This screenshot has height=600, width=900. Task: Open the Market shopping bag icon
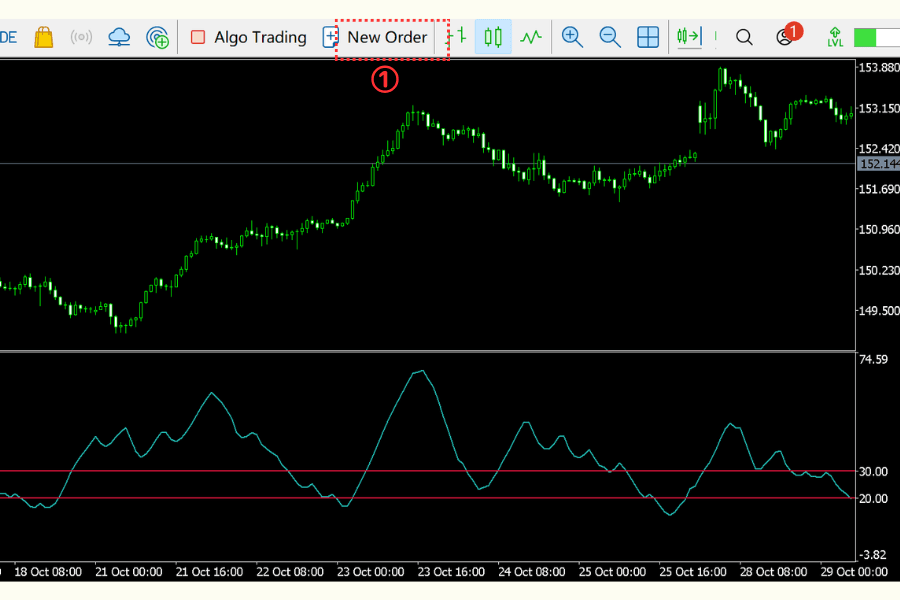[x=44, y=37]
